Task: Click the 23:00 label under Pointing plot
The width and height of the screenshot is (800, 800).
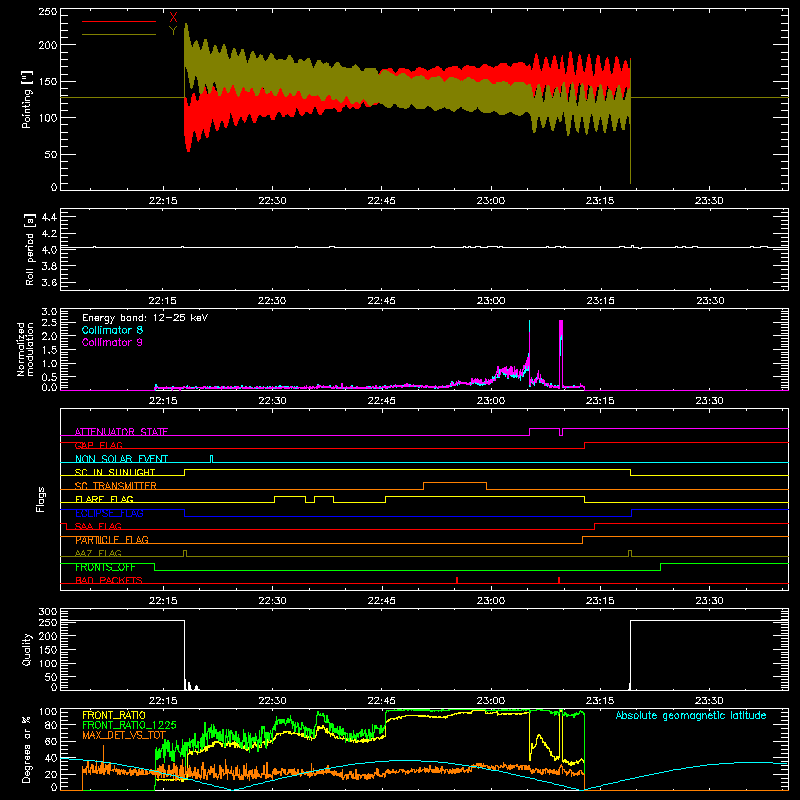Action: click(x=491, y=201)
